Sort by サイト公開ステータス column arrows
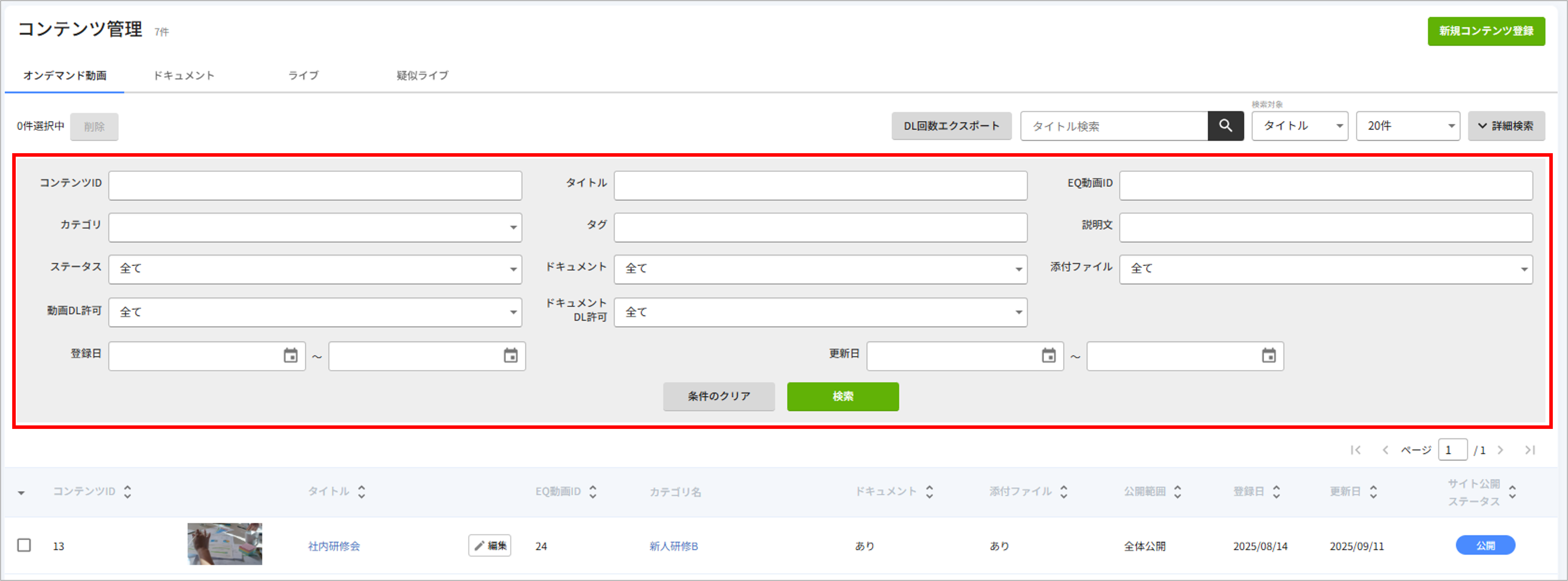1568x581 pixels. point(1513,492)
